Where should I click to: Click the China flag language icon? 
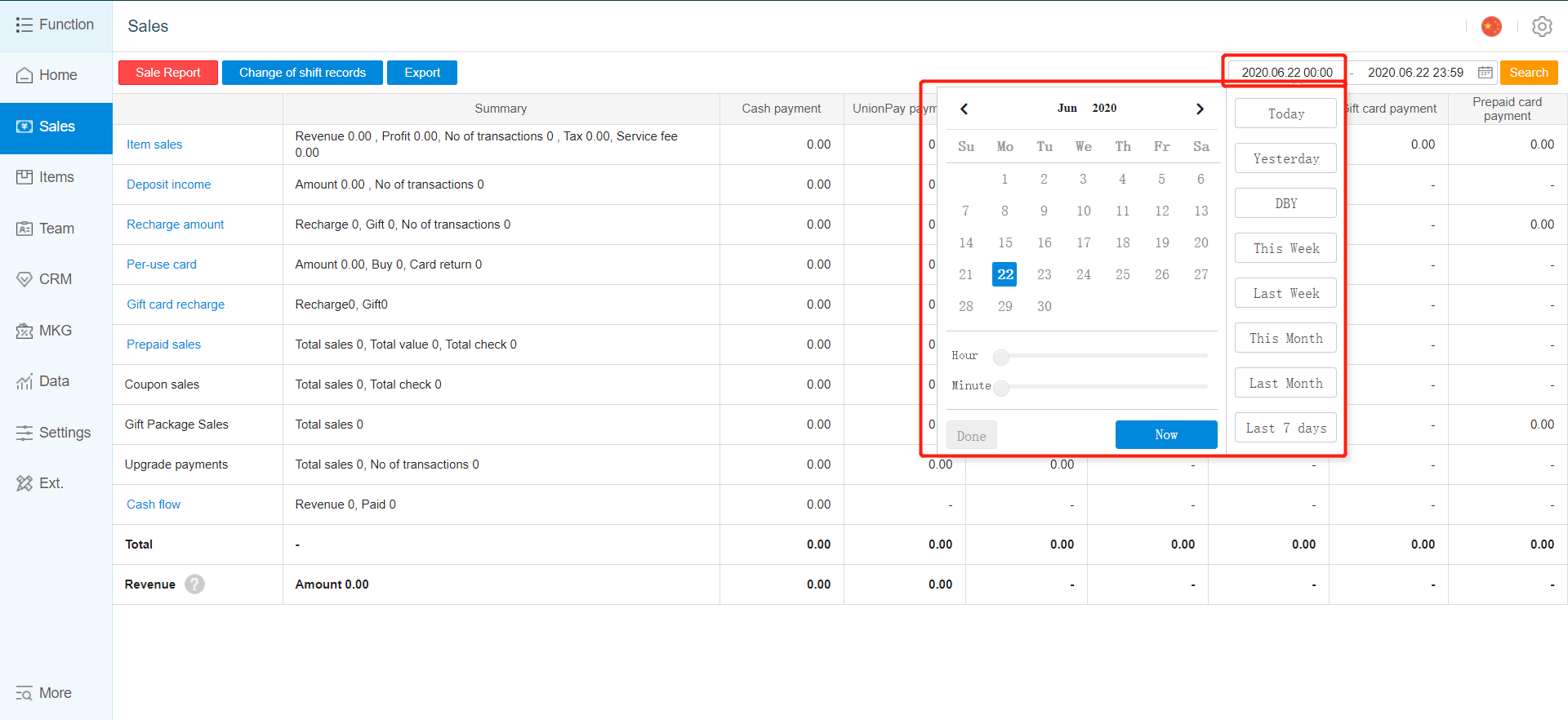click(x=1491, y=26)
